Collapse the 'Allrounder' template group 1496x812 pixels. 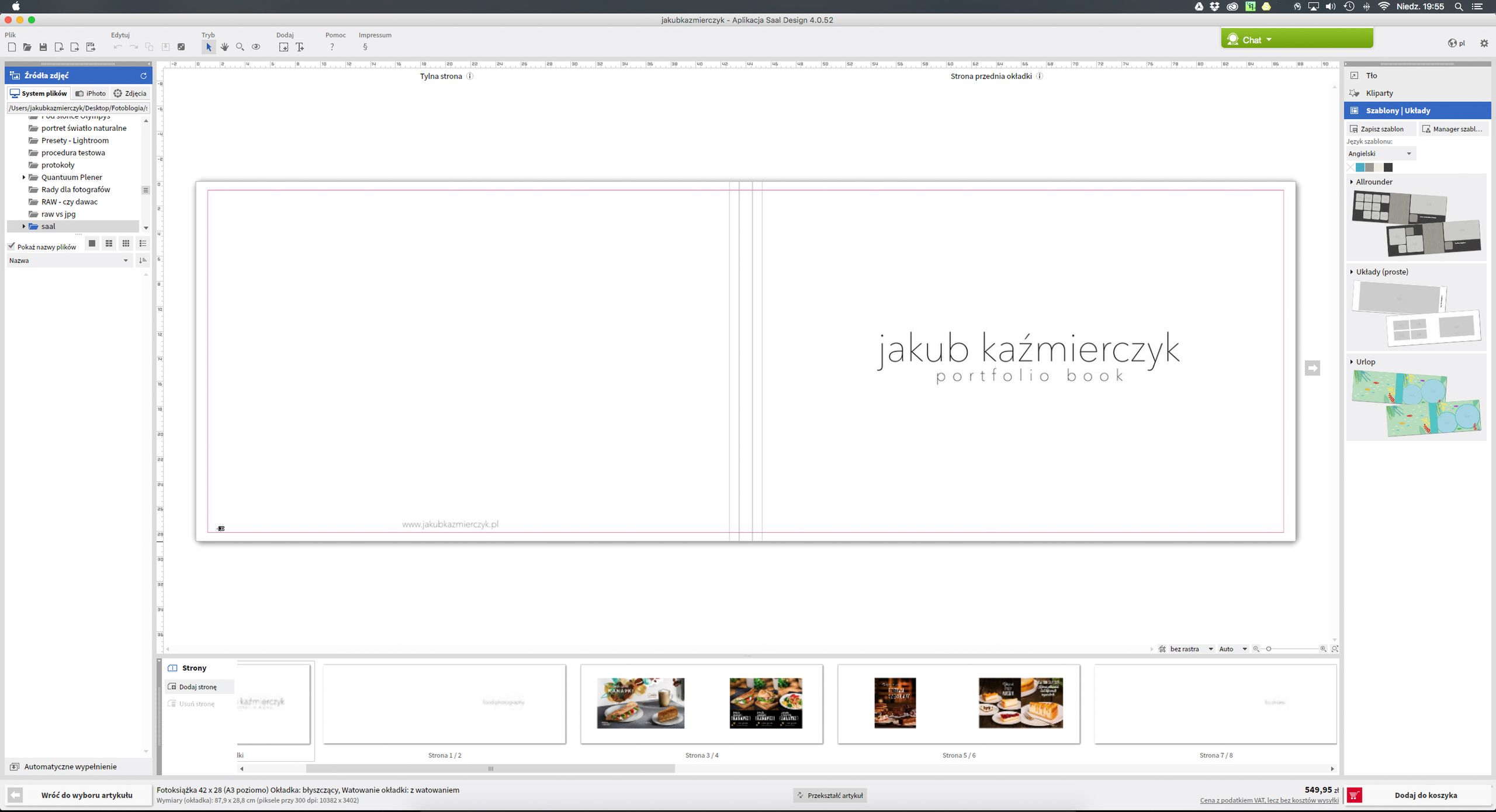[x=1352, y=182]
